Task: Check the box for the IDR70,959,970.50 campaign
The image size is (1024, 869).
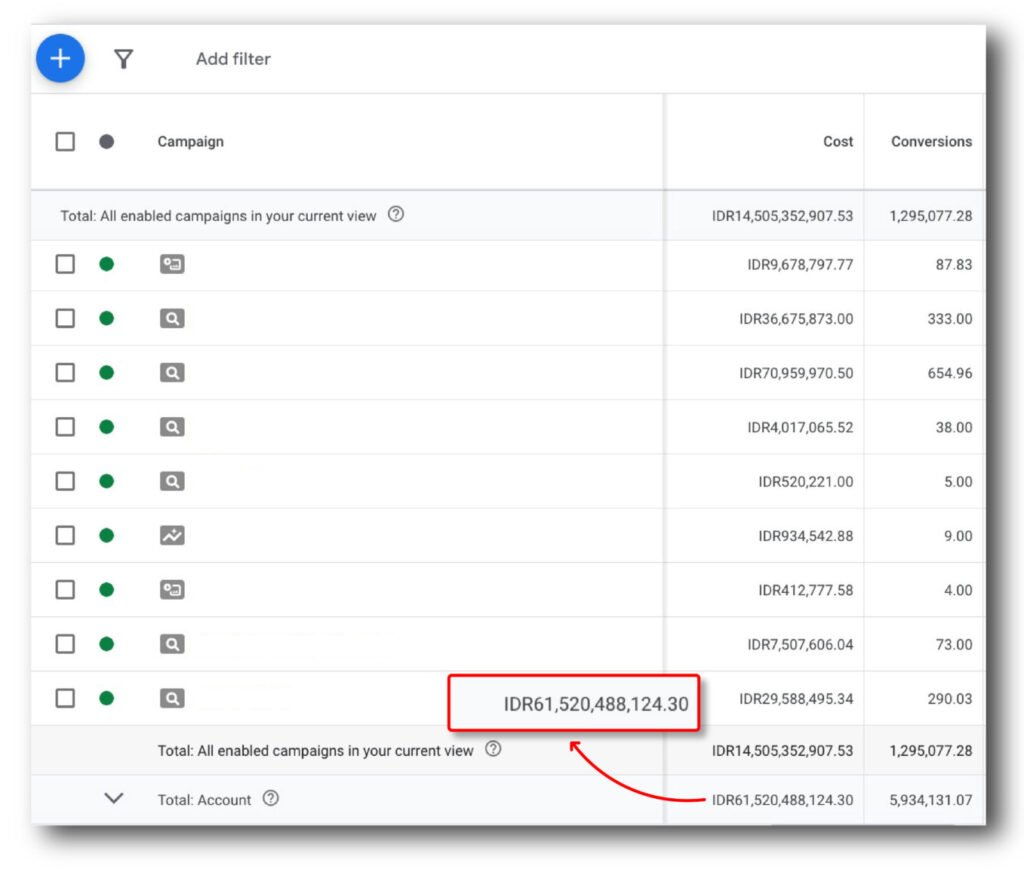Action: click(x=65, y=373)
